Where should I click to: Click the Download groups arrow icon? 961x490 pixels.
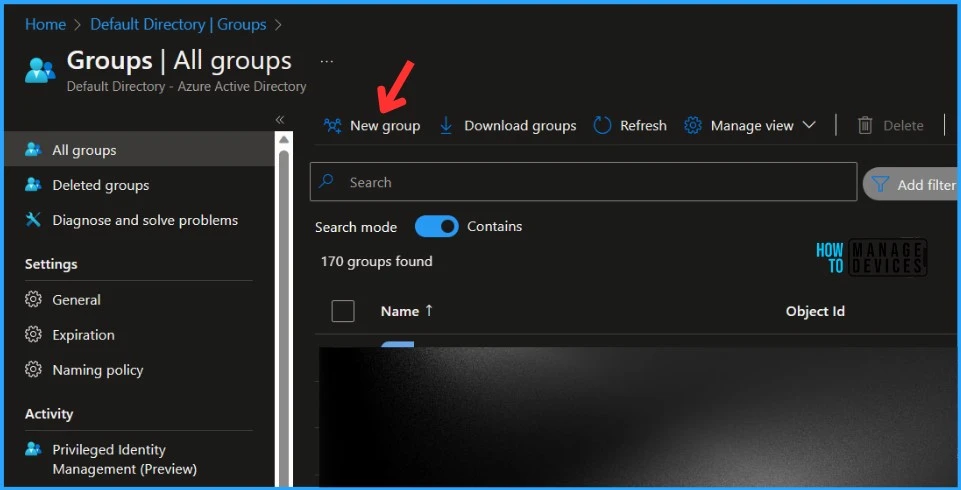446,126
